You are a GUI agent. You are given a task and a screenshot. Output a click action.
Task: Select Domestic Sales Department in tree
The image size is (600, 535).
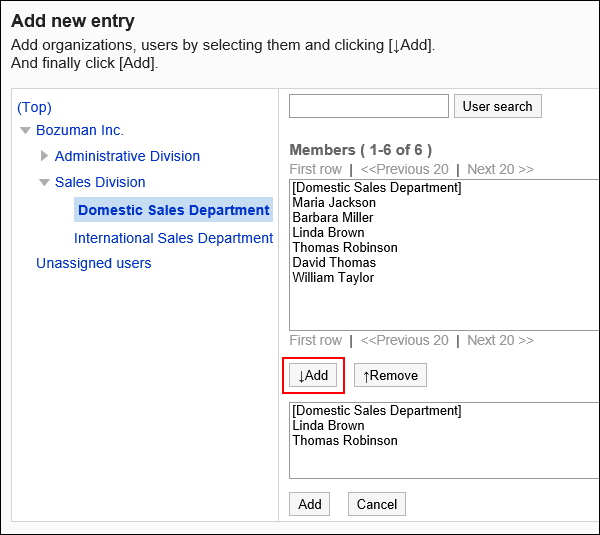pyautogui.click(x=173, y=210)
